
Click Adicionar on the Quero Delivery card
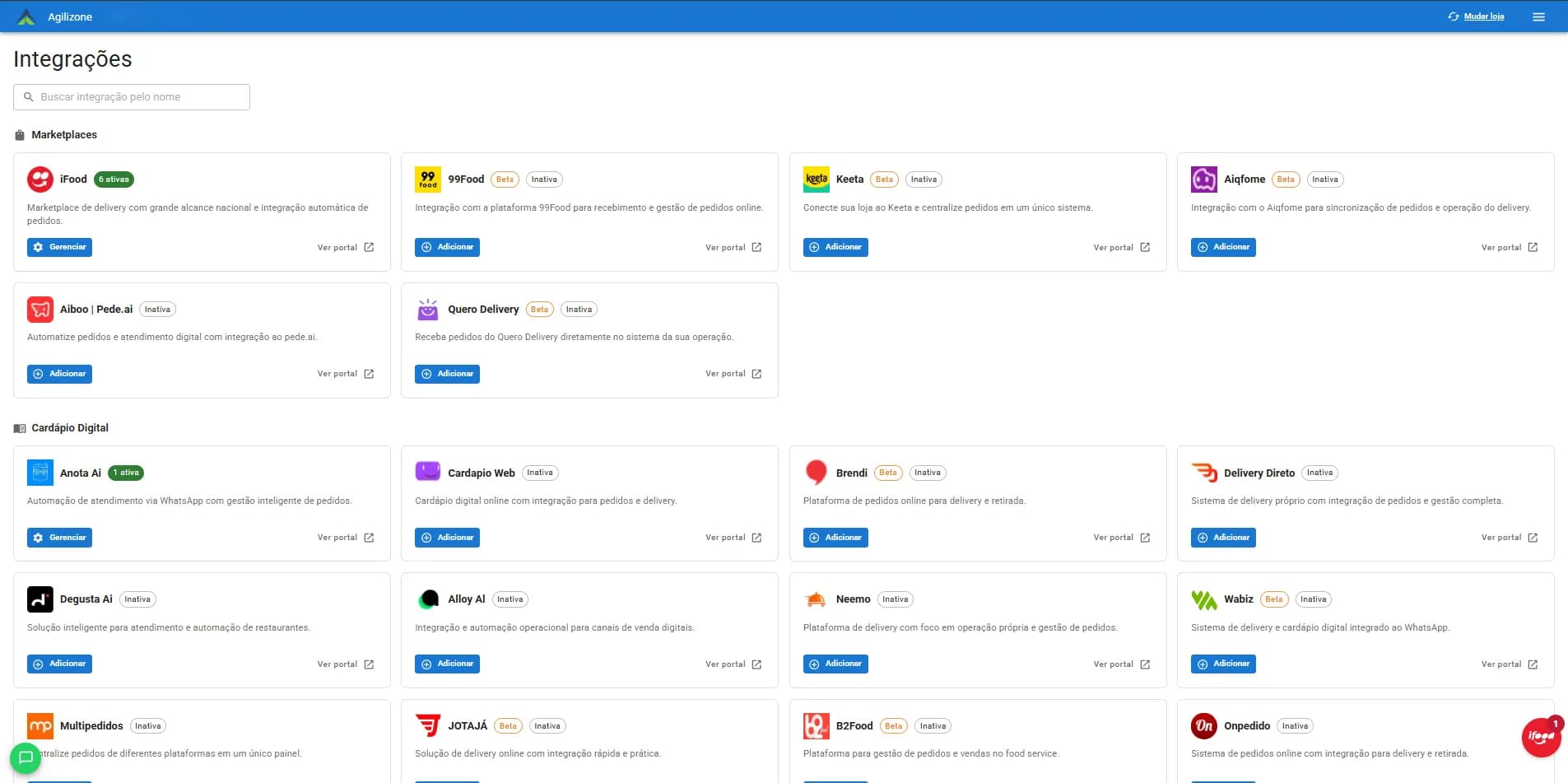(447, 374)
